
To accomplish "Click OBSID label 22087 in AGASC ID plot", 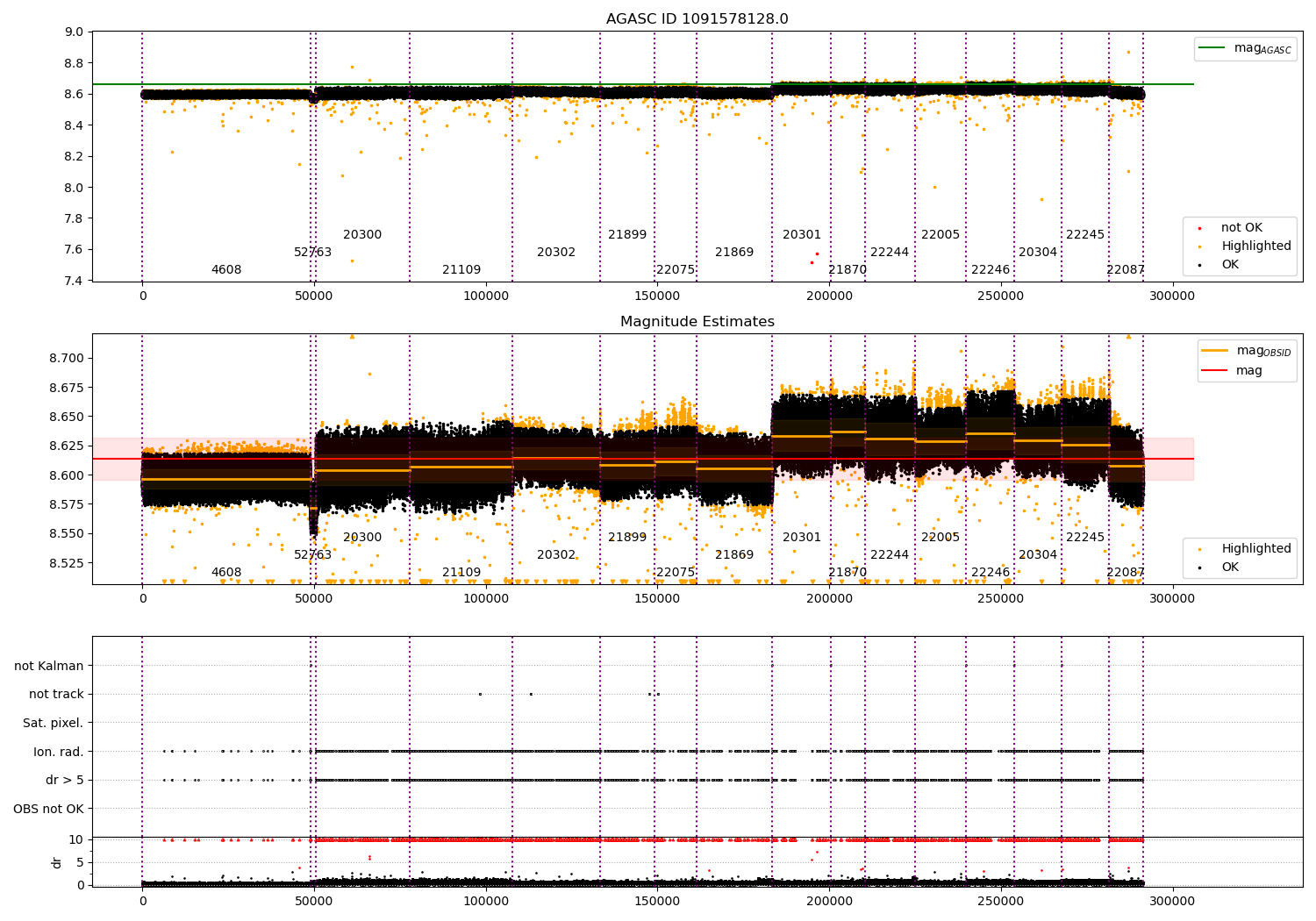I will click(1126, 270).
